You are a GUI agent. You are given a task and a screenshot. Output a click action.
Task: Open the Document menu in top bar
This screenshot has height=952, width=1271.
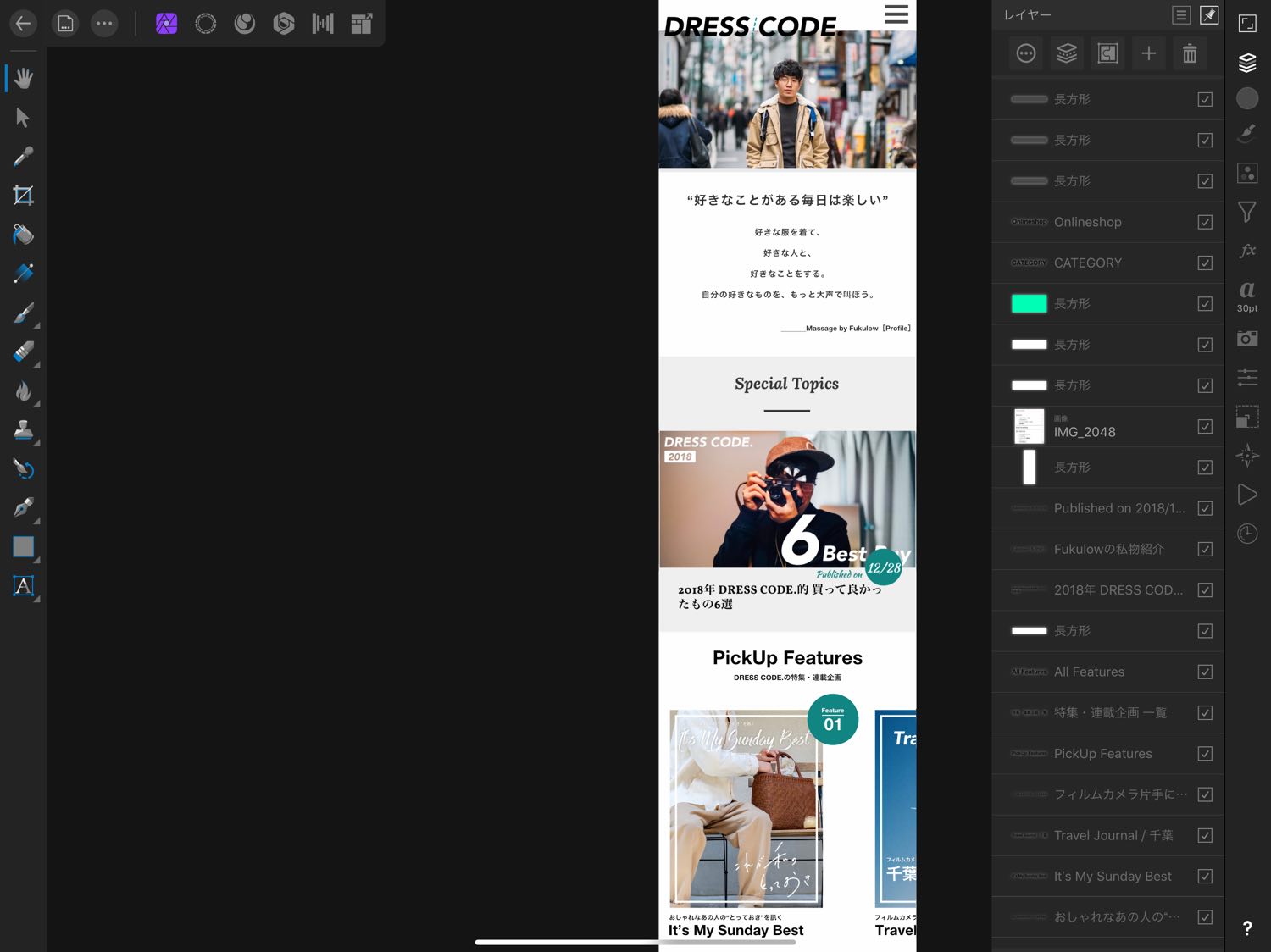tap(65, 24)
